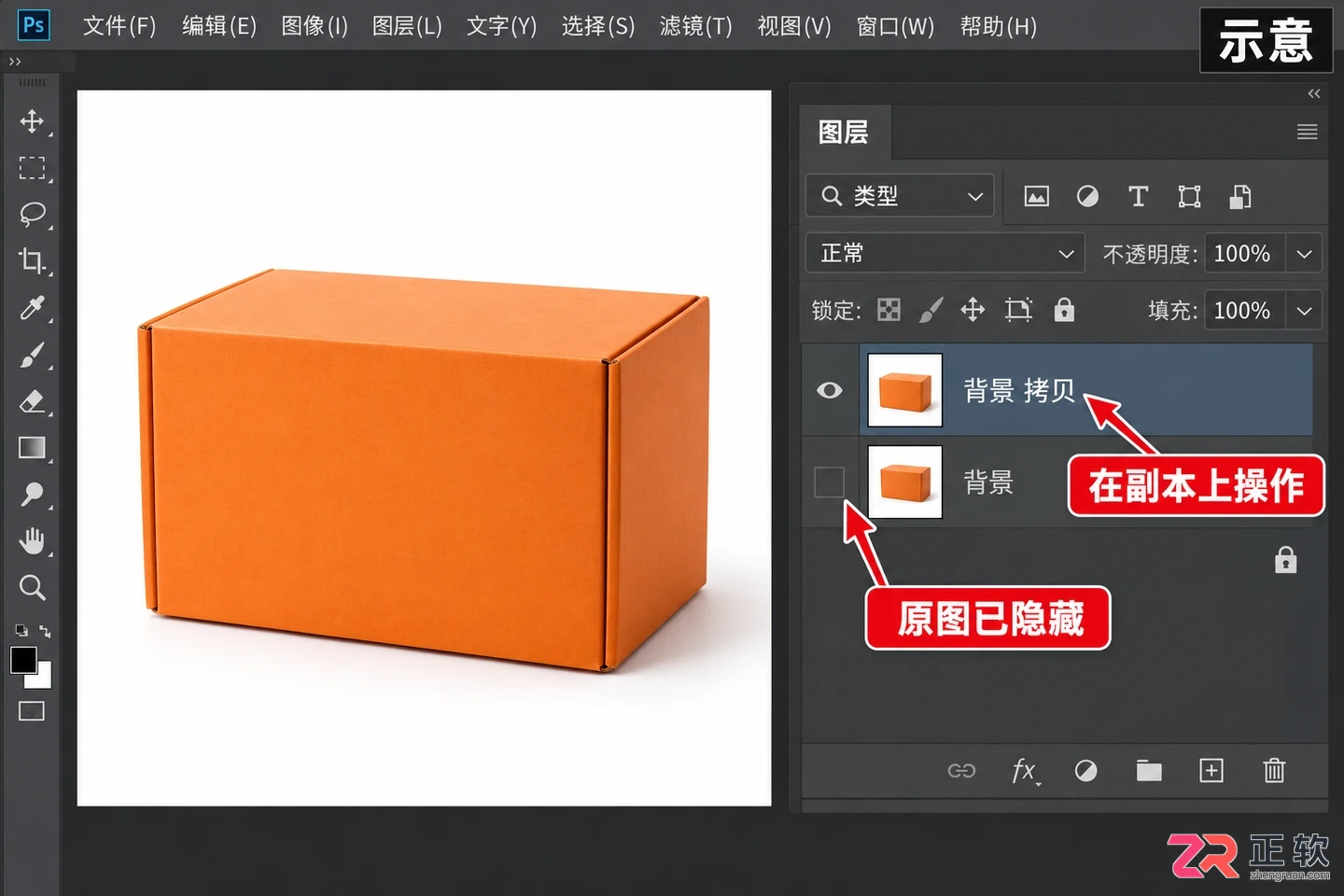Select the Zoom tool
Screen dimensions: 1344x896
[32, 587]
